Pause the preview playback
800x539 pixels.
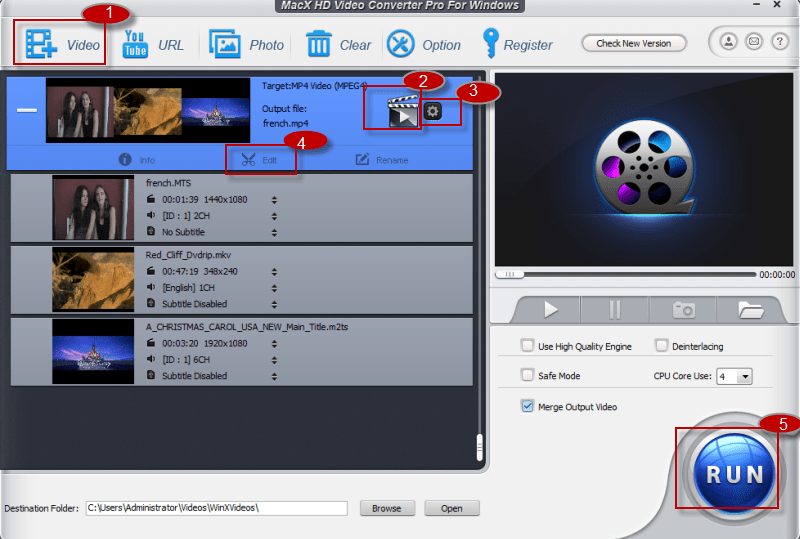click(x=615, y=310)
